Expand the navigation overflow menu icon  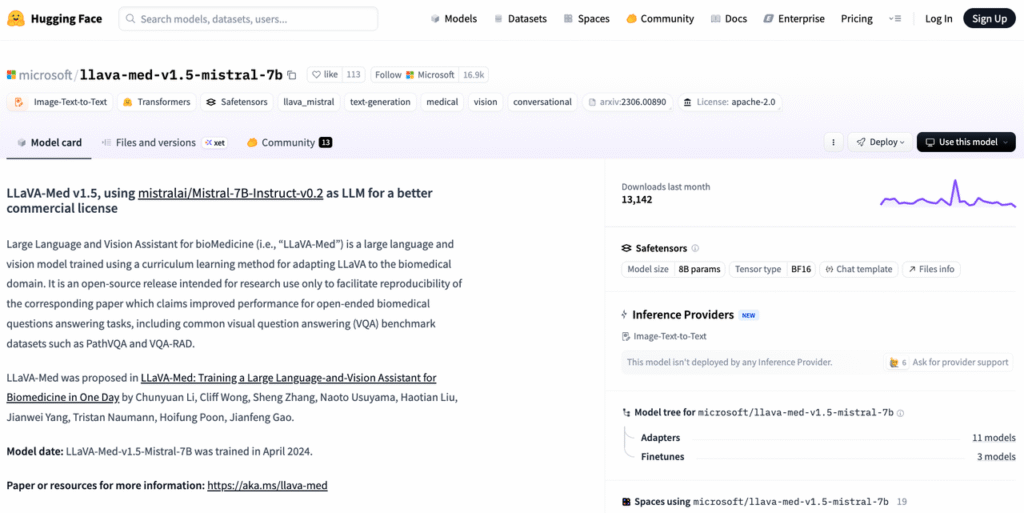click(x=895, y=19)
